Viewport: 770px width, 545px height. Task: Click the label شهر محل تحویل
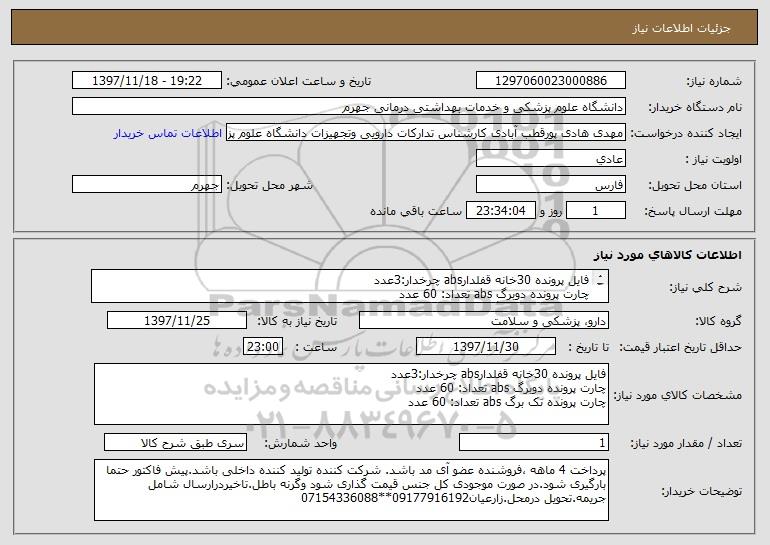[x=269, y=185]
